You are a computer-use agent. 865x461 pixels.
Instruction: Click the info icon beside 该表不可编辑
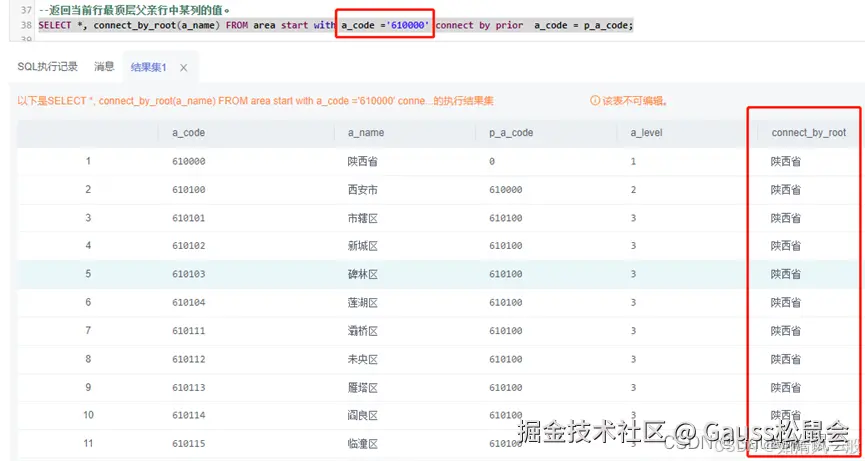click(595, 101)
